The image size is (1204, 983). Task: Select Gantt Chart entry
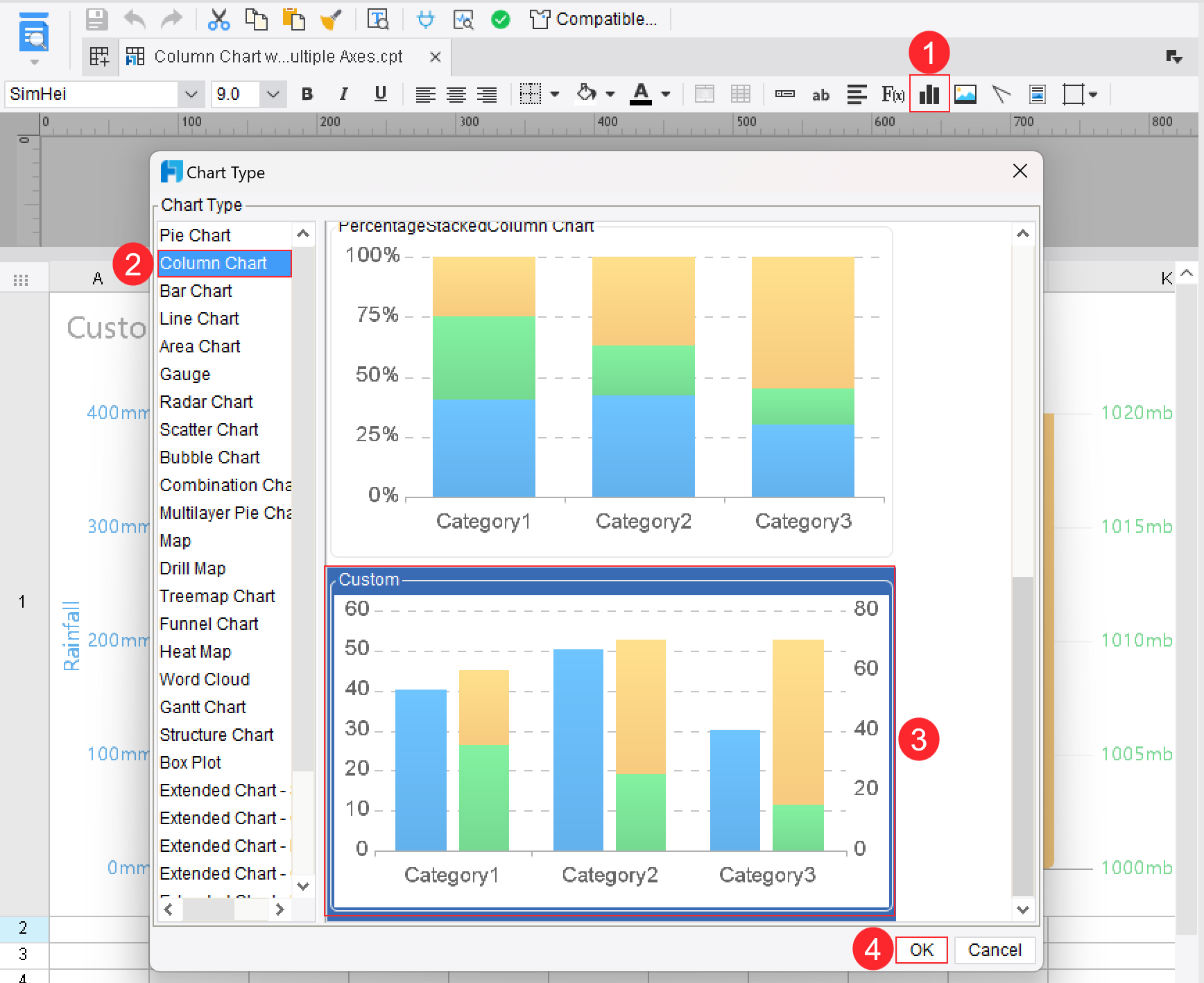(x=225, y=707)
